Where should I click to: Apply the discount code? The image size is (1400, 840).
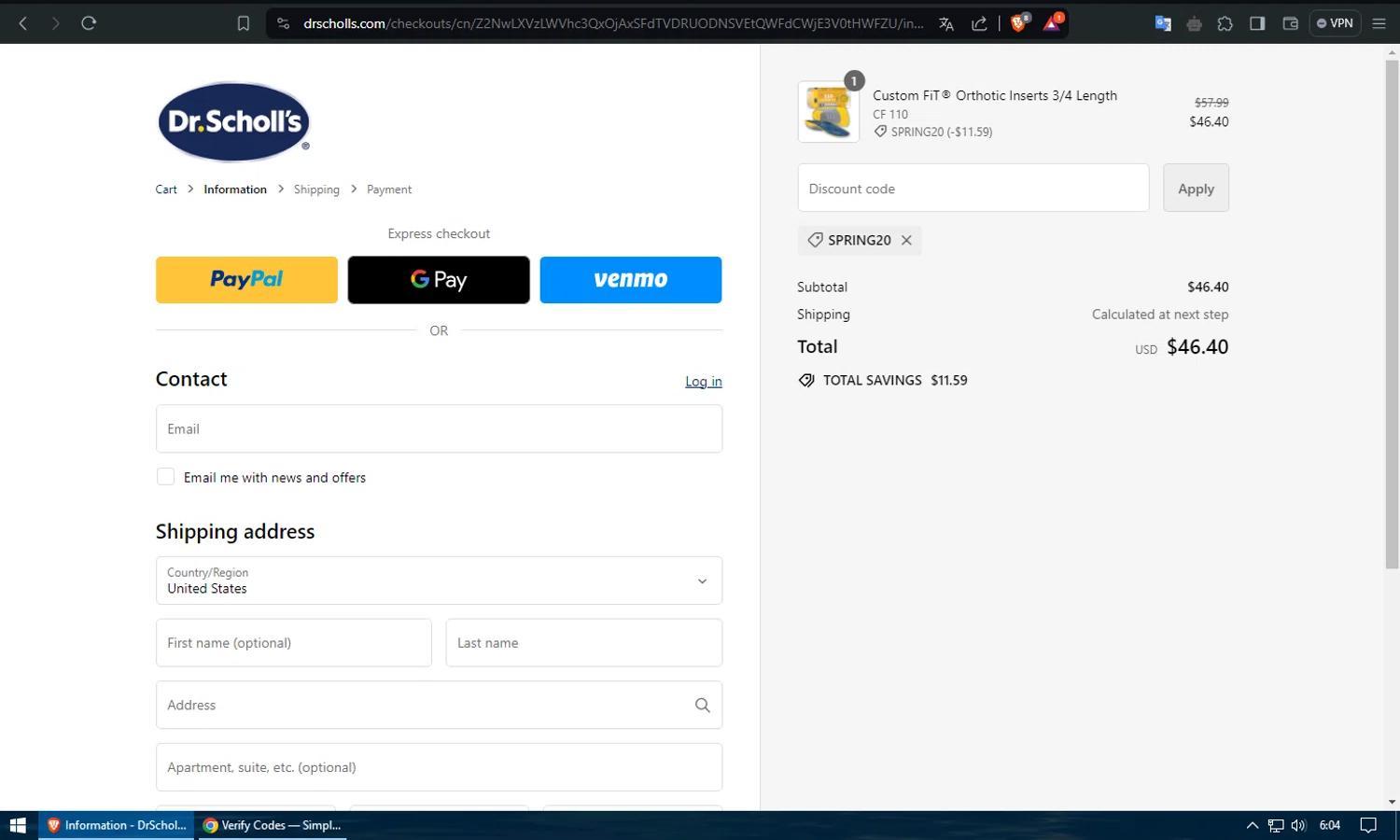point(1196,189)
